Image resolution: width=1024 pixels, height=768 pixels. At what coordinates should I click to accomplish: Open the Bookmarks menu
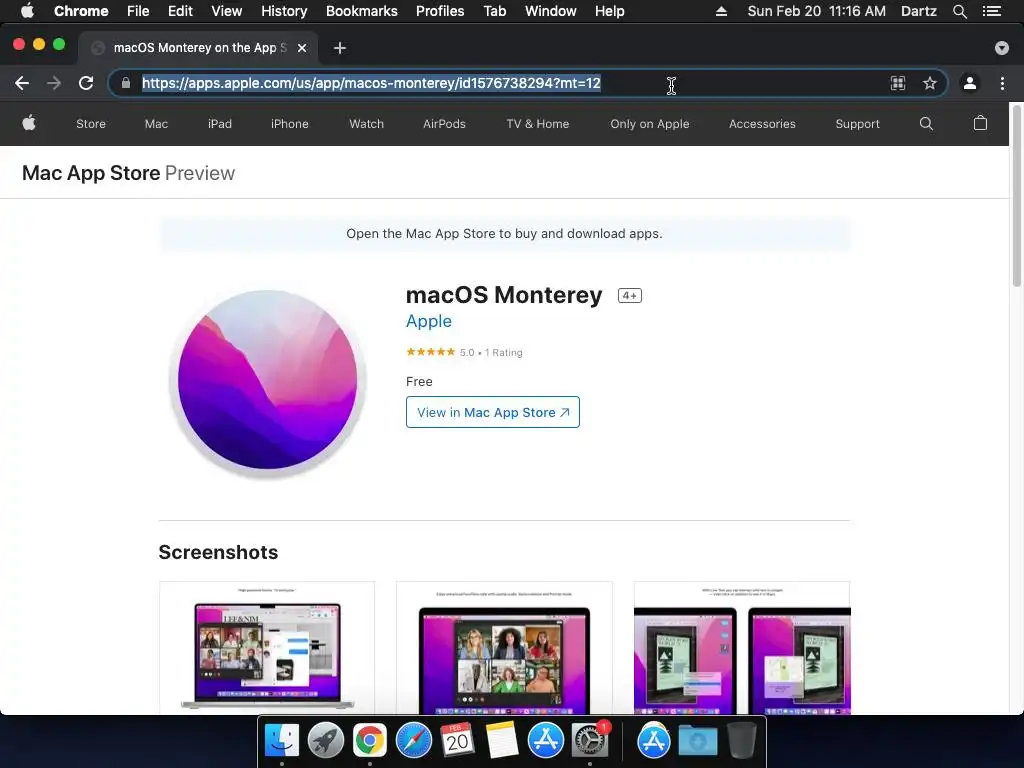coord(361,11)
